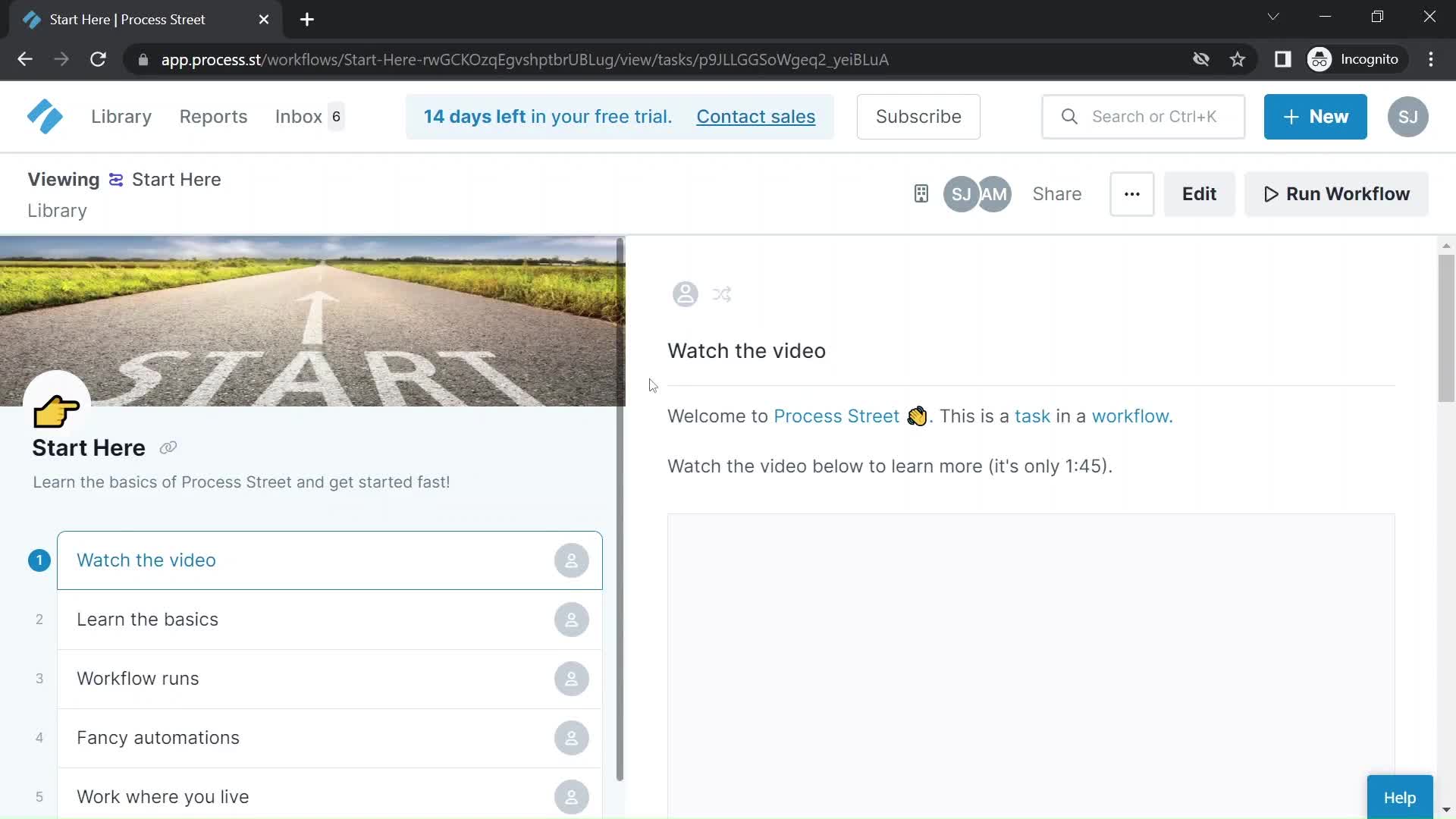Click the more options ellipsis icon
The image size is (1456, 819).
point(1132,193)
